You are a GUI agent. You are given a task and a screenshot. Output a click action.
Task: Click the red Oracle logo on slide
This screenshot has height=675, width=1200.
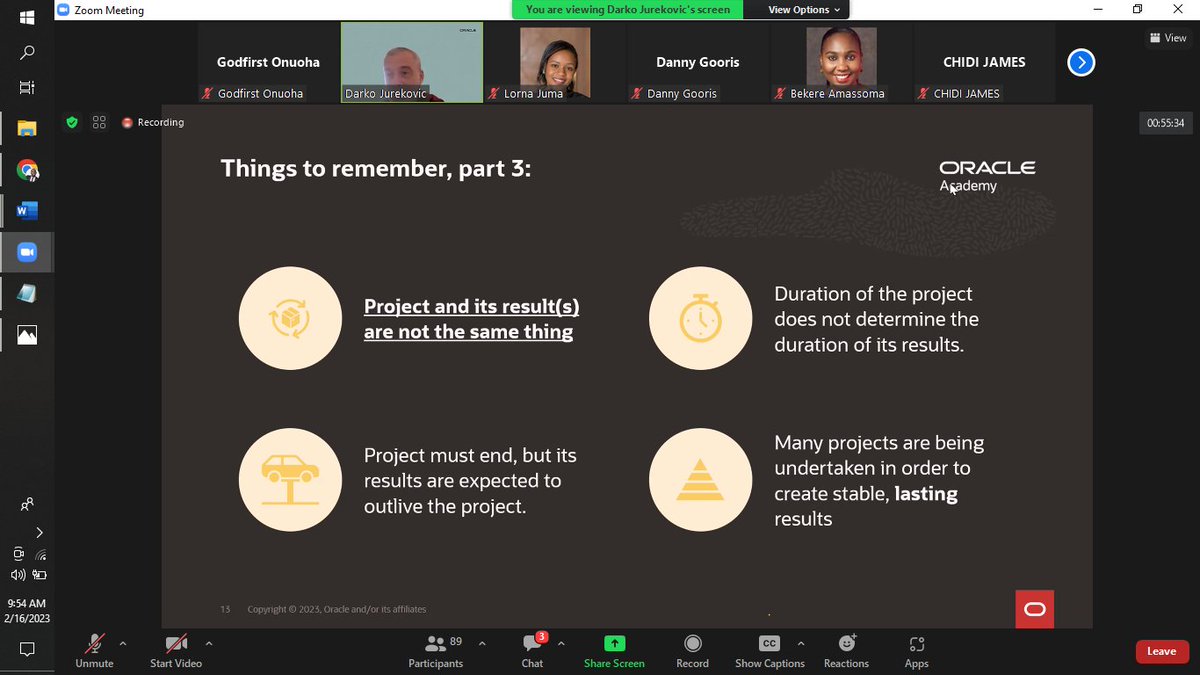(1035, 609)
